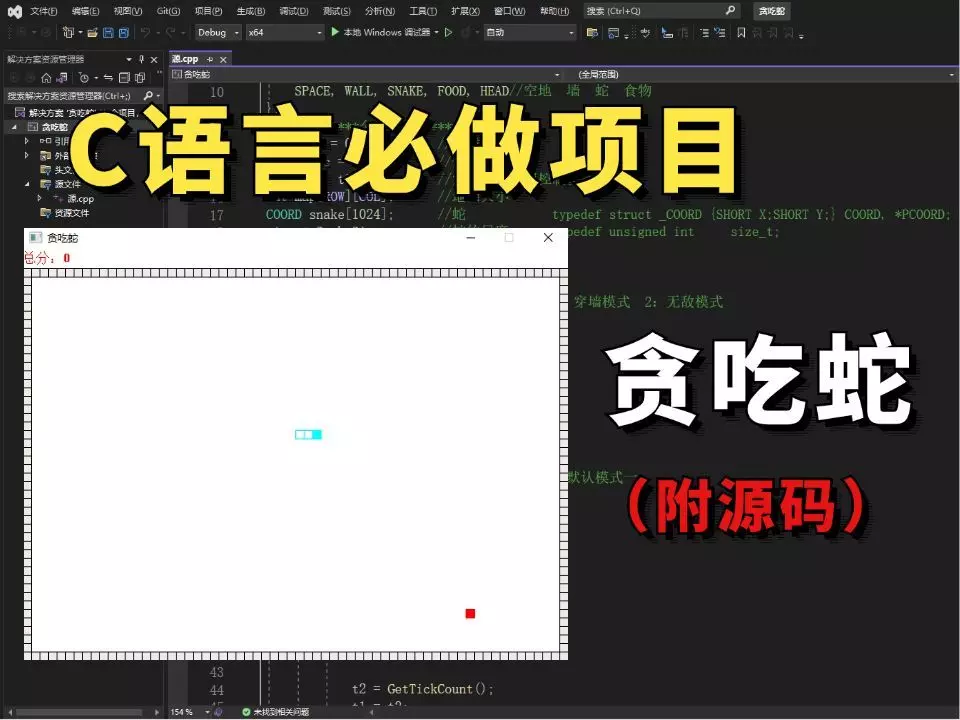
Task: Click the single-disk save icon
Action: pos(108,32)
